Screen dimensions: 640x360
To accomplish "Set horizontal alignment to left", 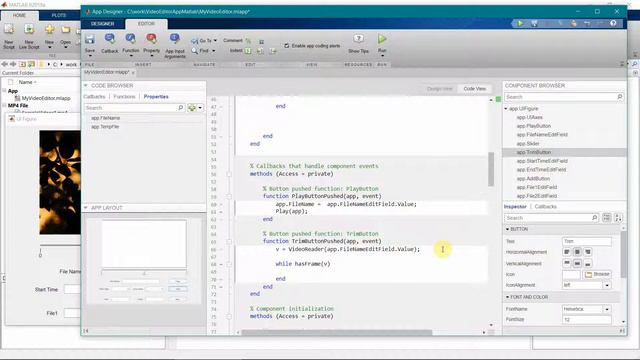I will click(567, 252).
